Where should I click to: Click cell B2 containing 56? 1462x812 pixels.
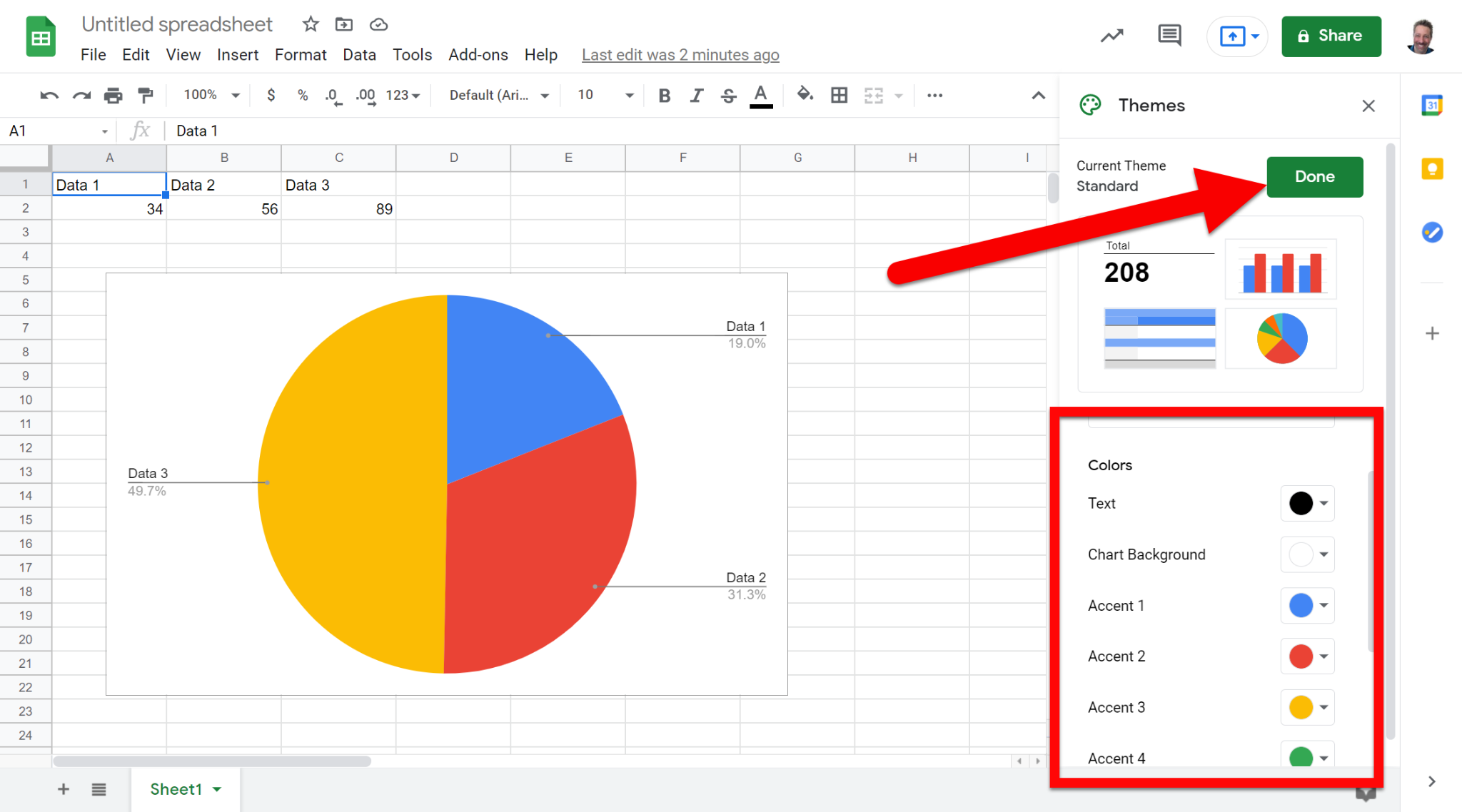click(x=224, y=209)
